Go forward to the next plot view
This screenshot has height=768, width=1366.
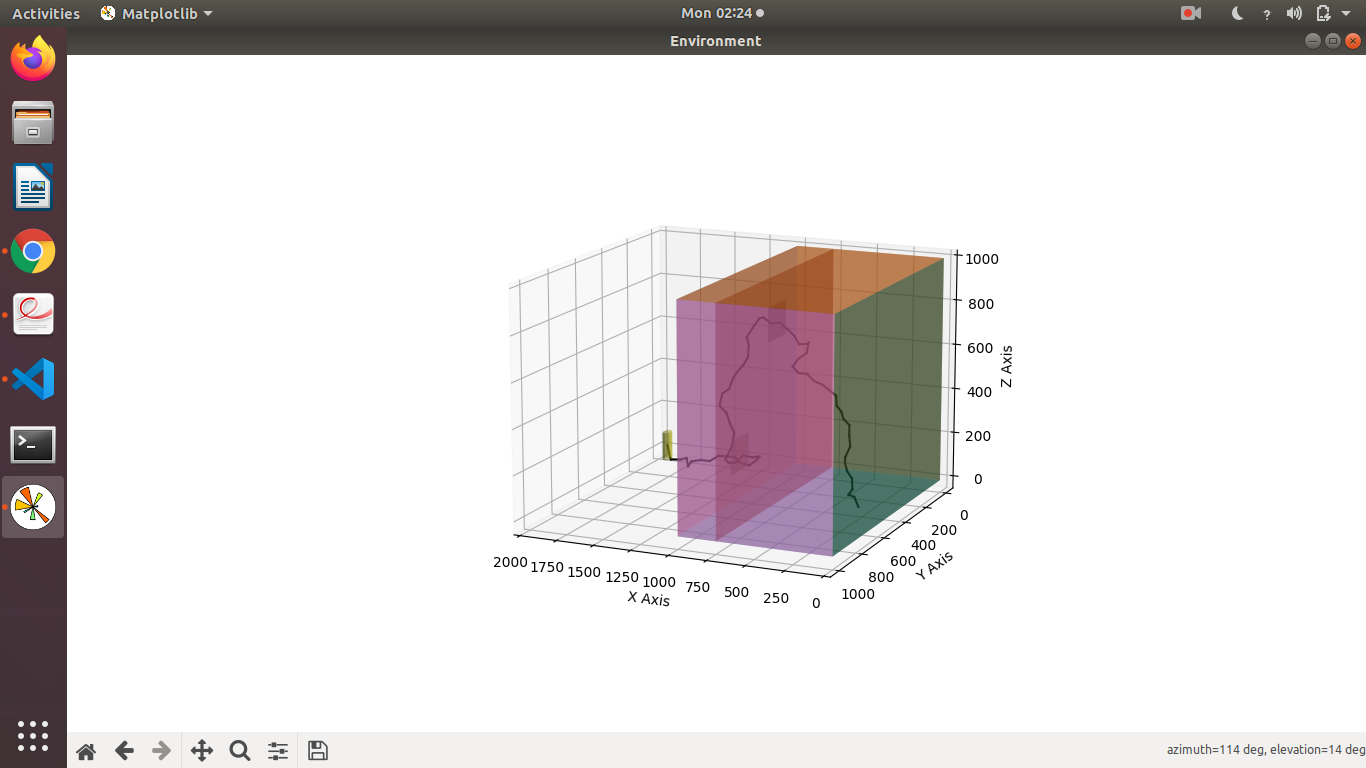coord(161,750)
